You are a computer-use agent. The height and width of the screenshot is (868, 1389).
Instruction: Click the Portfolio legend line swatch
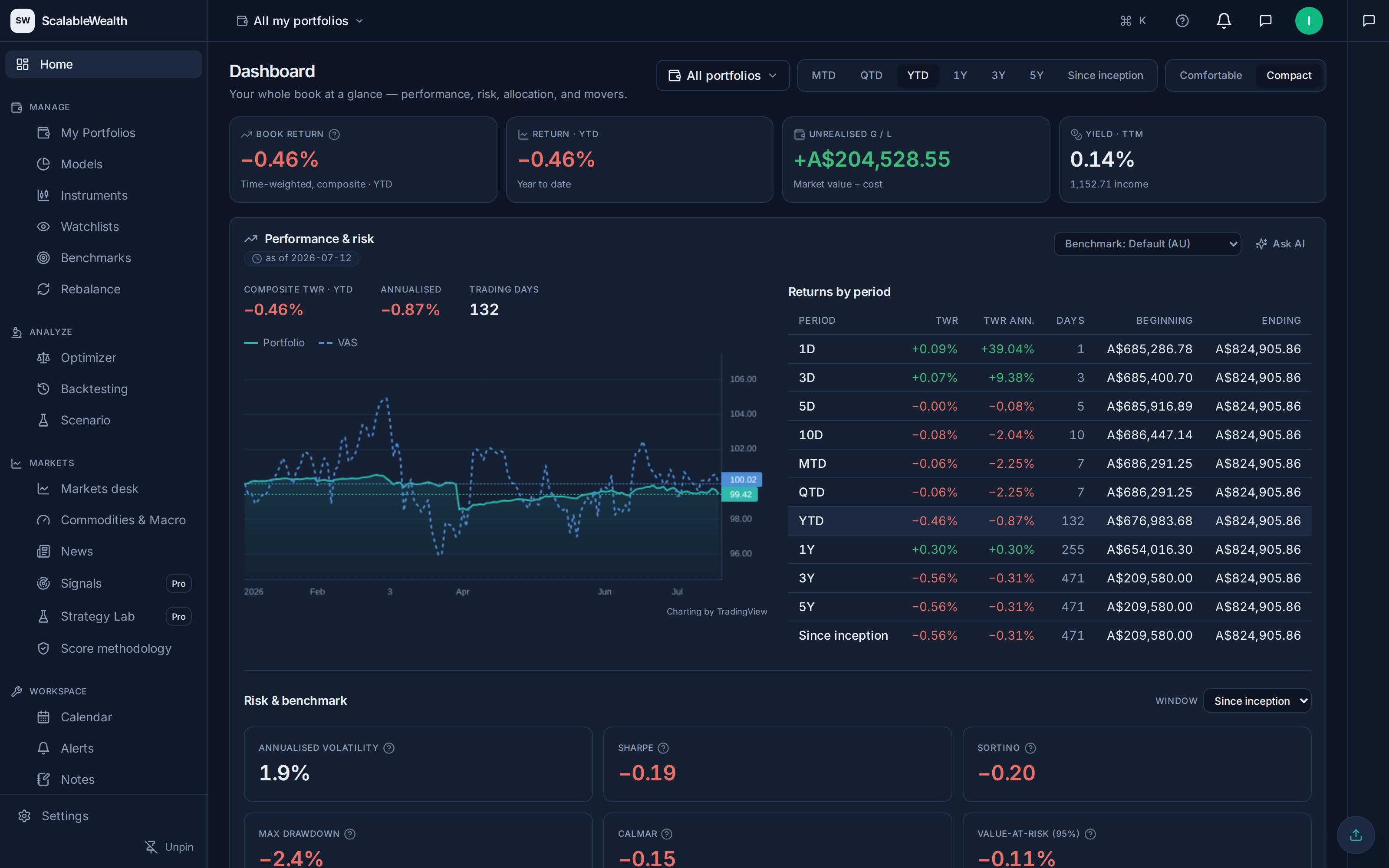[251, 343]
